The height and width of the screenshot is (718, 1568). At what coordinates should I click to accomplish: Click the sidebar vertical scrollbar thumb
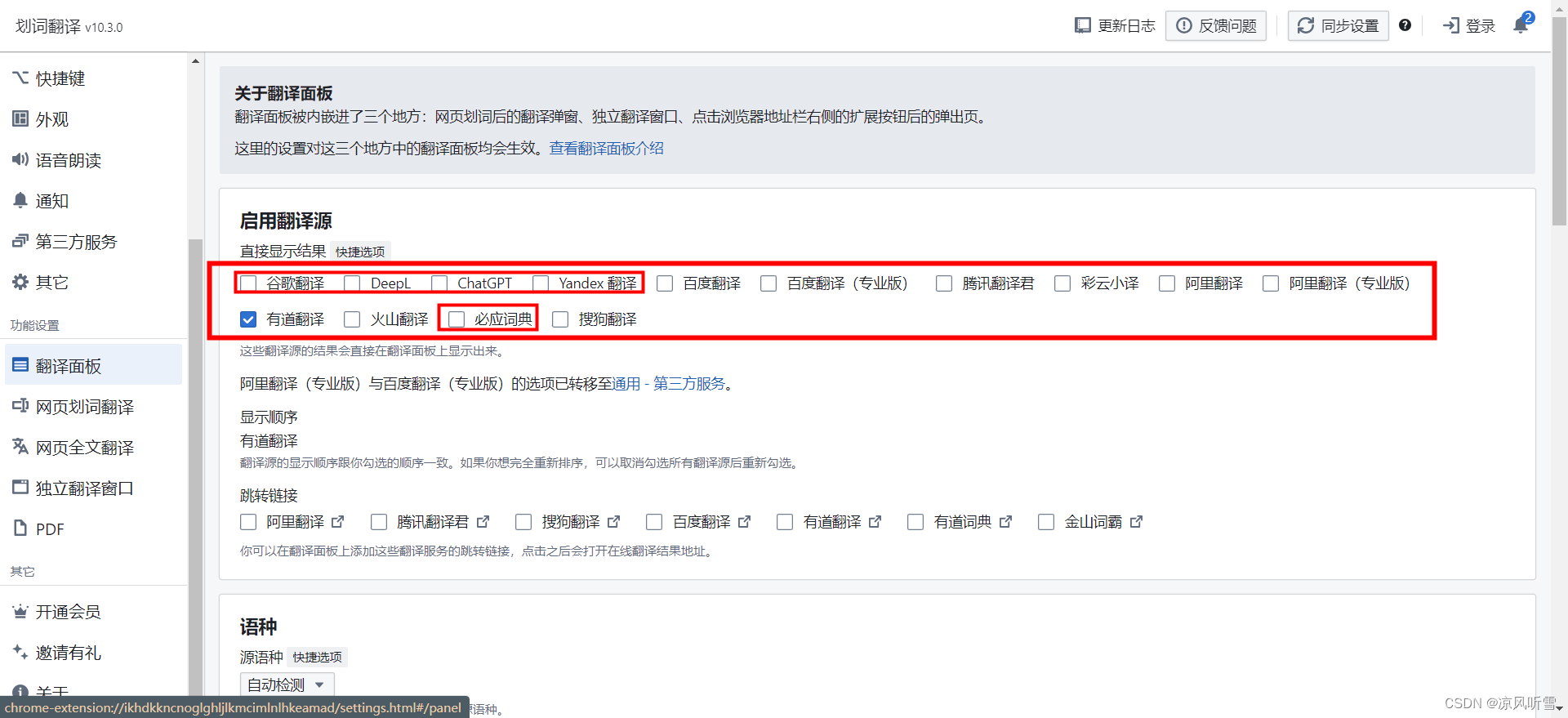tap(195, 466)
